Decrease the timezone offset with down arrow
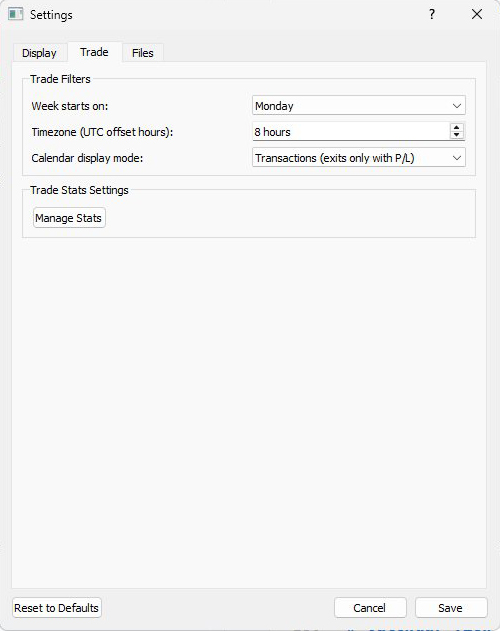Viewport: 500px width, 631px height. click(457, 135)
